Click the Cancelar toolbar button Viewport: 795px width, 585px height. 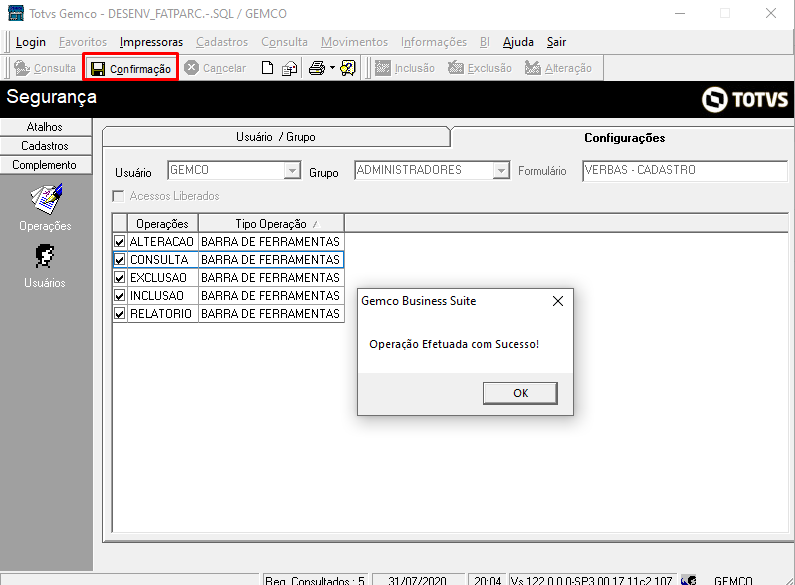click(215, 68)
